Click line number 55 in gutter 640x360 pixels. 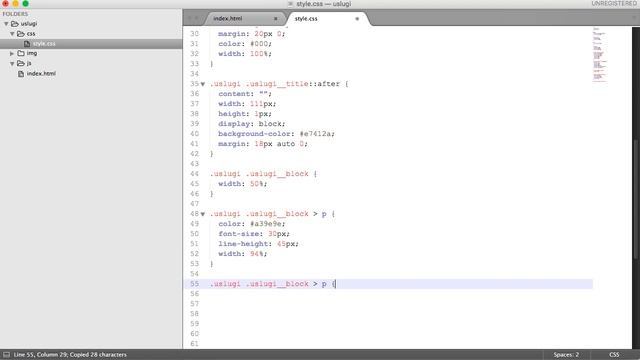click(x=194, y=284)
